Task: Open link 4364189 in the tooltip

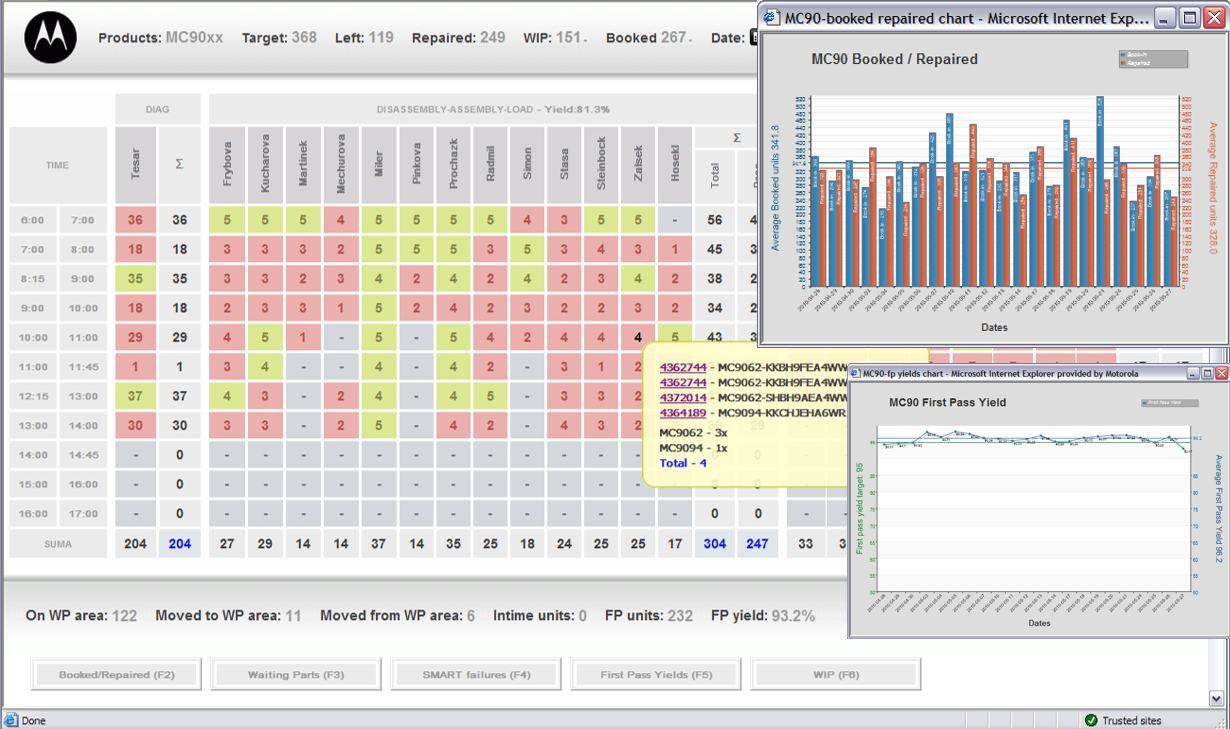Action: tap(683, 413)
